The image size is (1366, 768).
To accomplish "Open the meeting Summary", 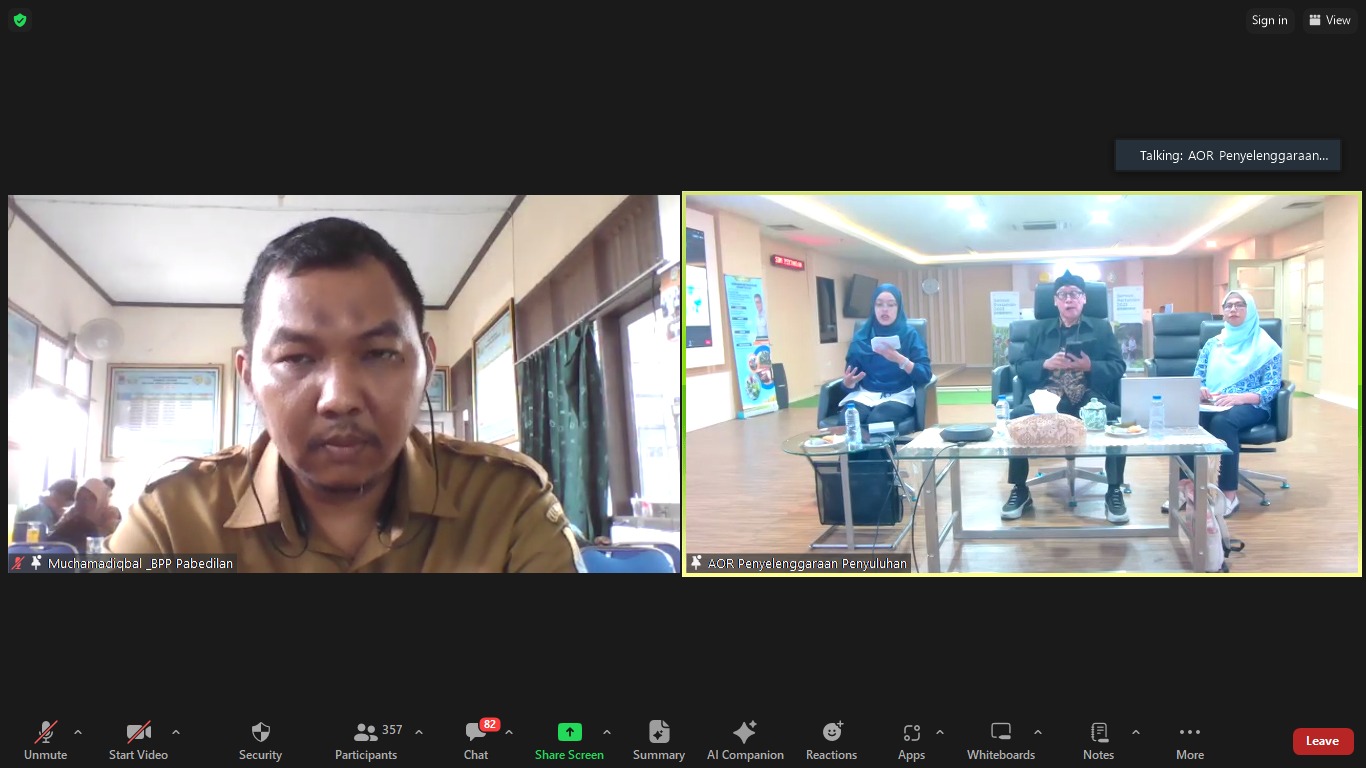I will coord(659,741).
